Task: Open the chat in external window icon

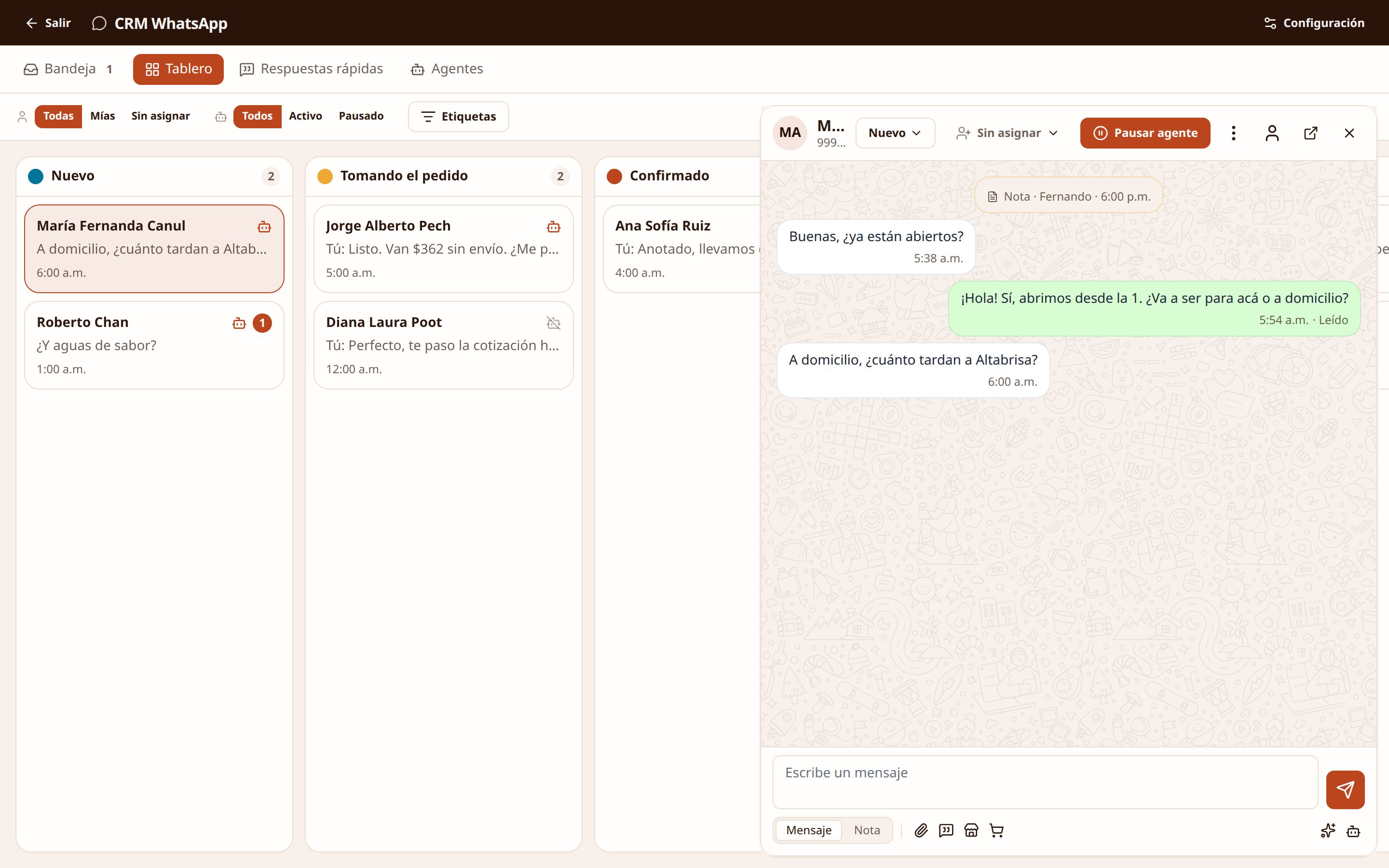Action: 1310,133
